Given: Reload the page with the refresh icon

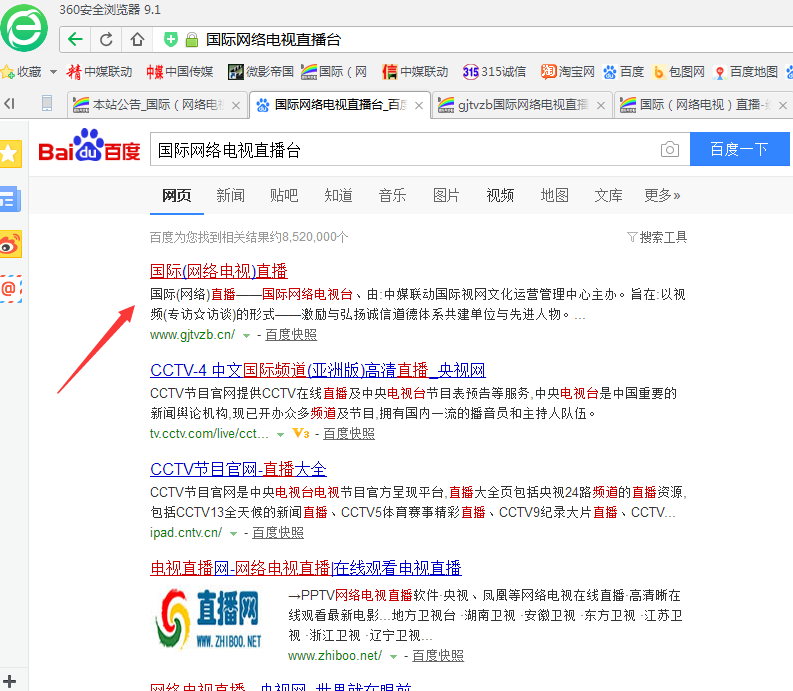Looking at the screenshot, I should [x=106, y=39].
